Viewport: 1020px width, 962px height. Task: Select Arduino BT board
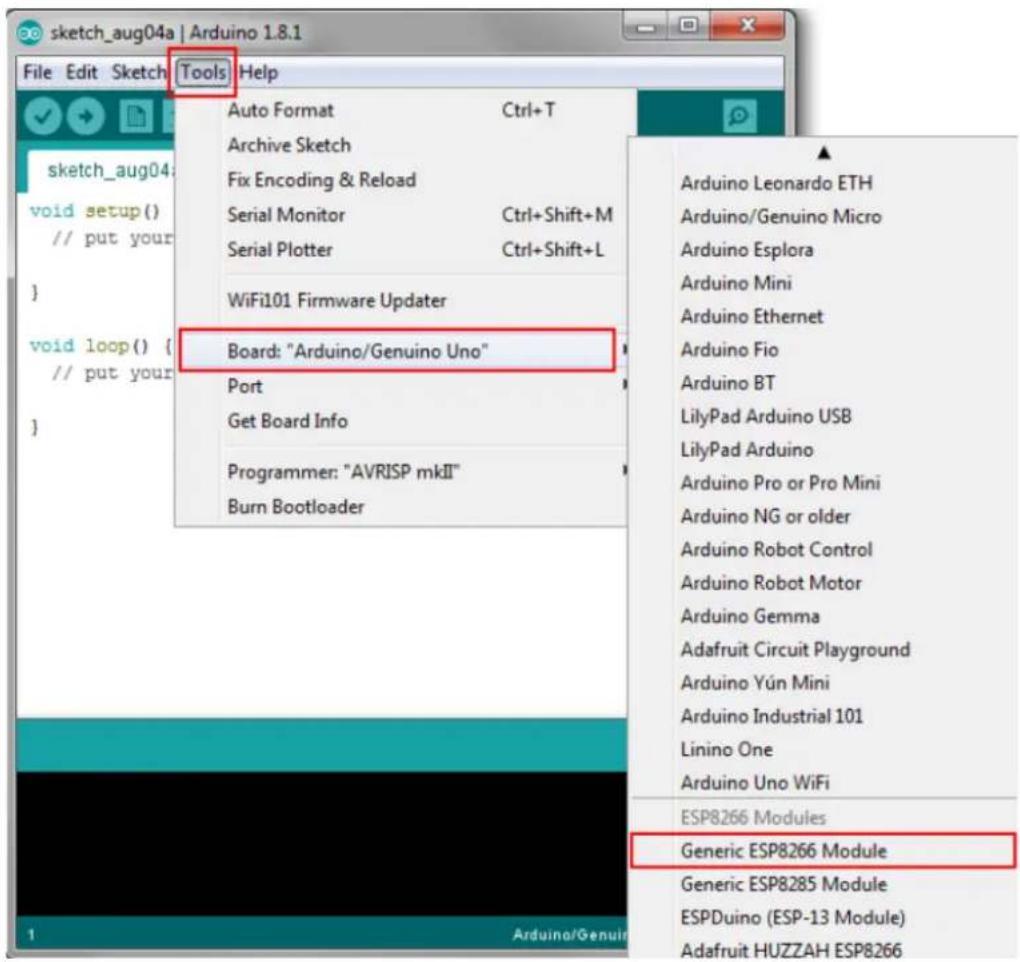(824, 383)
